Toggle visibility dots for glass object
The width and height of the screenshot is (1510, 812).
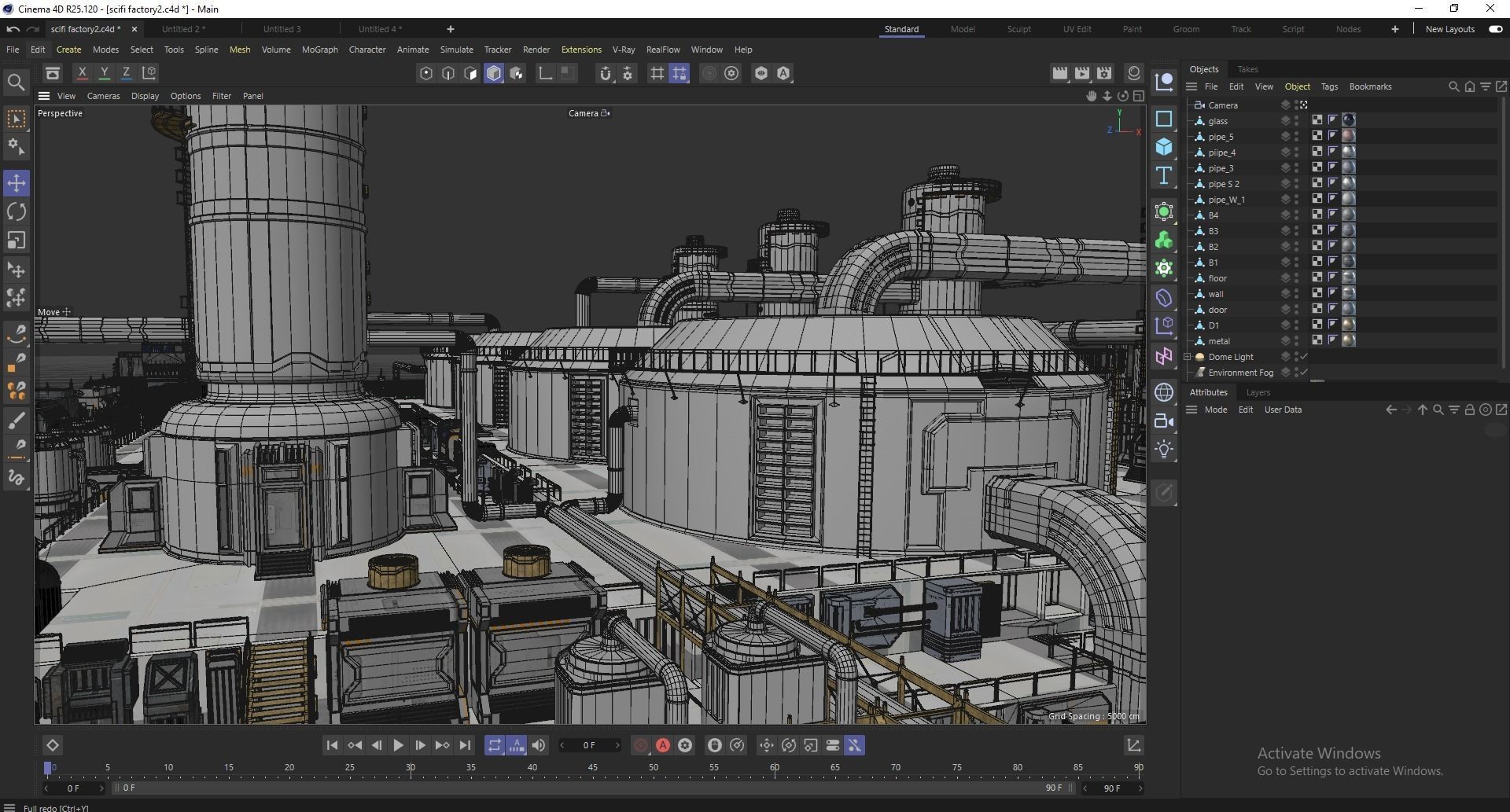1297,120
